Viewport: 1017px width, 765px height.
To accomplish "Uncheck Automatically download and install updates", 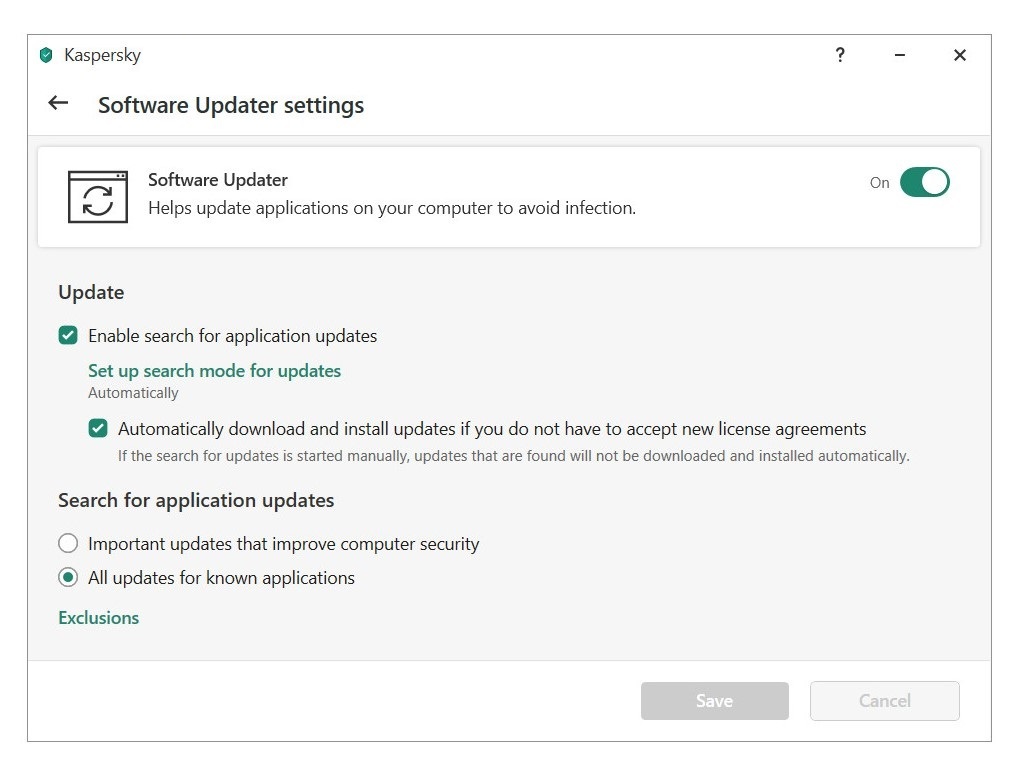I will (98, 428).
